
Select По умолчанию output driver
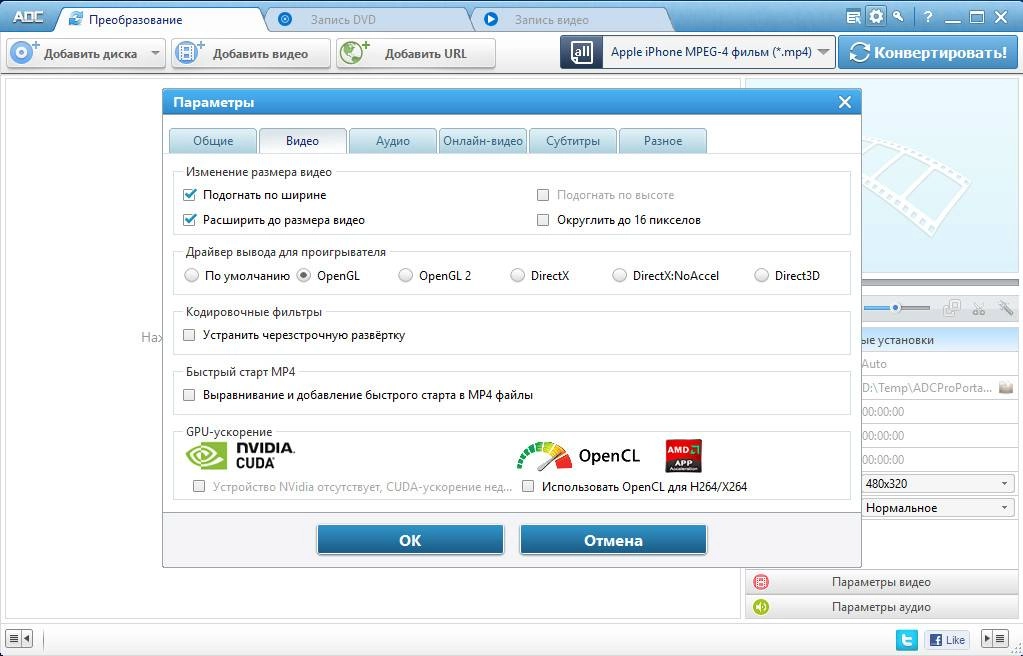click(191, 275)
